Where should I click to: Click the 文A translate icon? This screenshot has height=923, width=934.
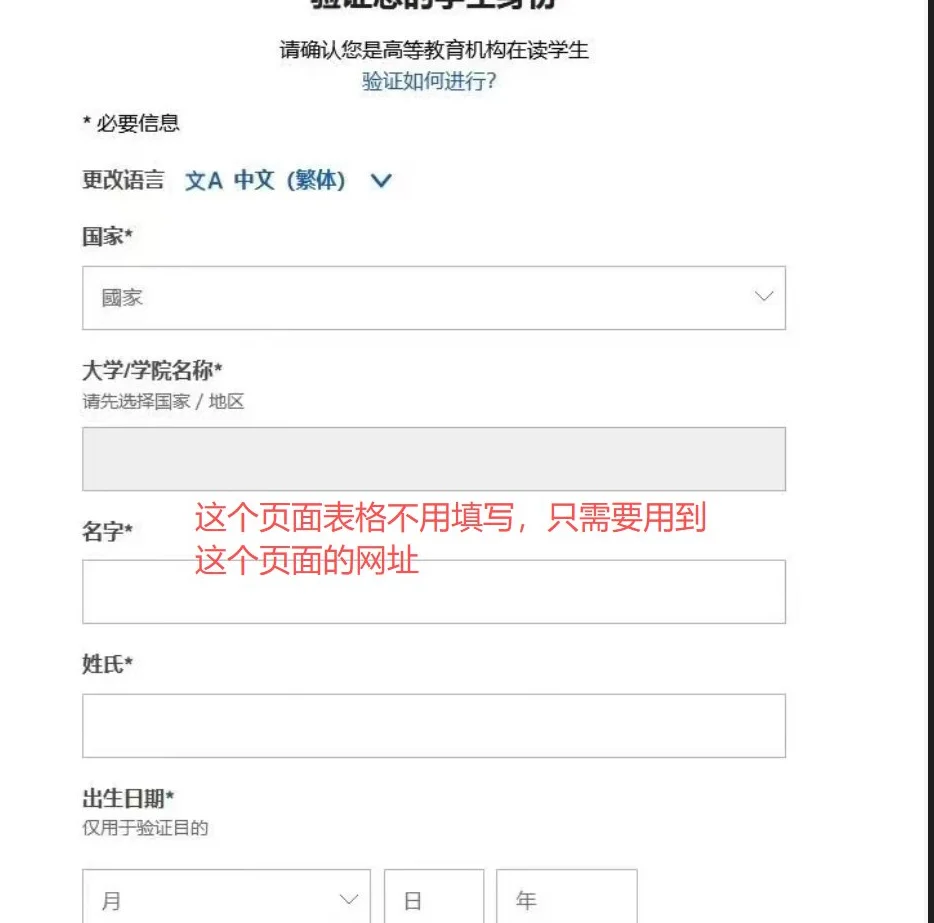203,181
